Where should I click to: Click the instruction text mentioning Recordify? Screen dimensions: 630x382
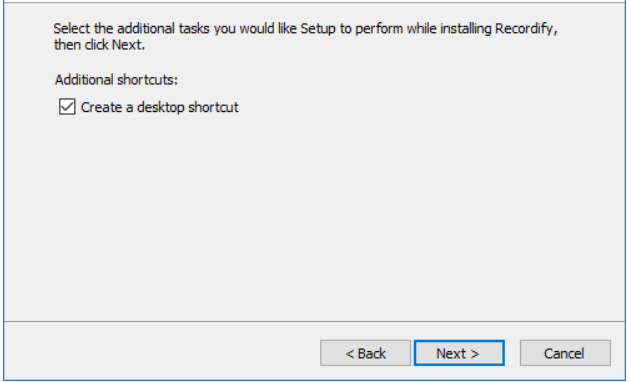coord(305,36)
